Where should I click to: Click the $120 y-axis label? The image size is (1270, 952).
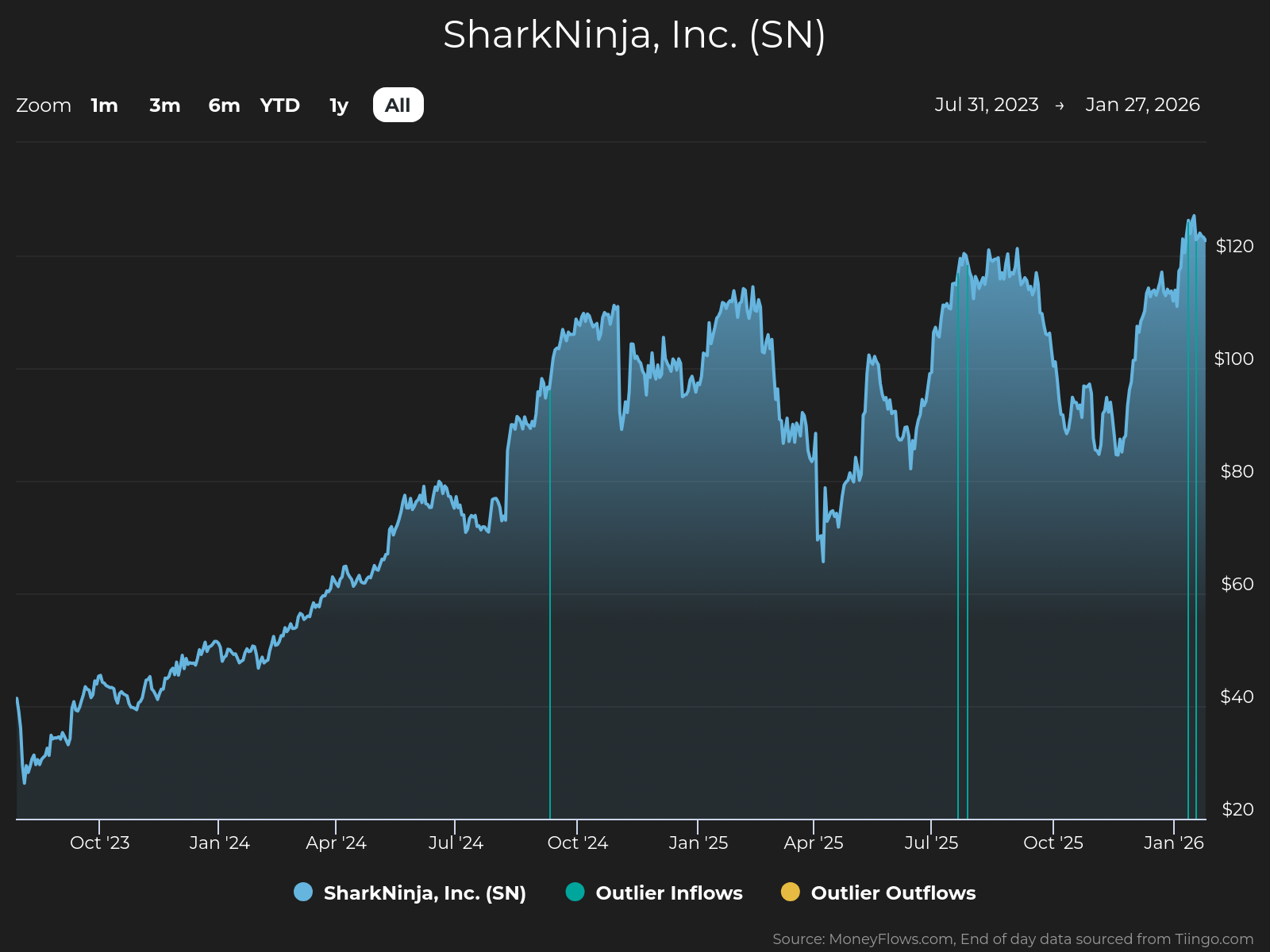(1235, 247)
